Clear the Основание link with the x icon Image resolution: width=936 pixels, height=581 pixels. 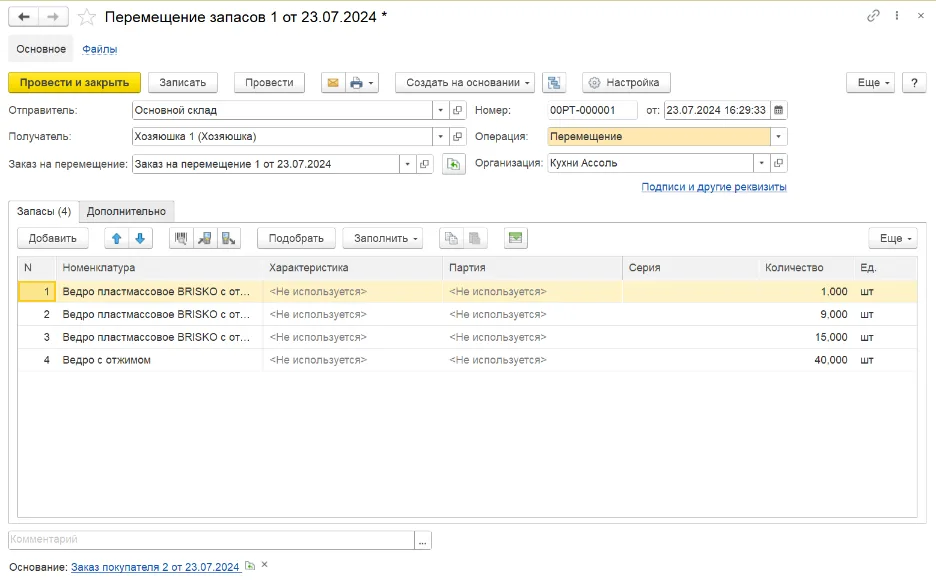[x=264, y=564]
